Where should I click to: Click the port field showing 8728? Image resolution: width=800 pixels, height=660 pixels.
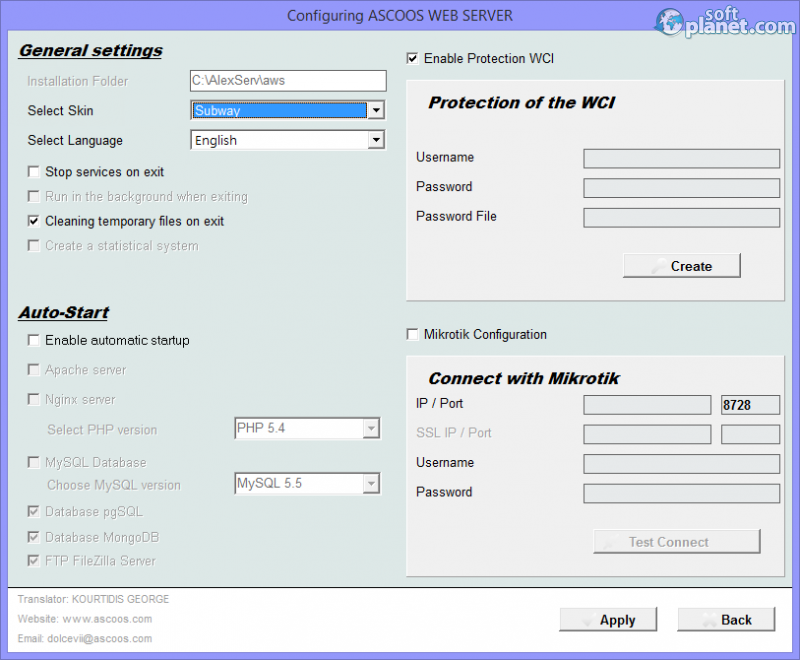(x=750, y=405)
